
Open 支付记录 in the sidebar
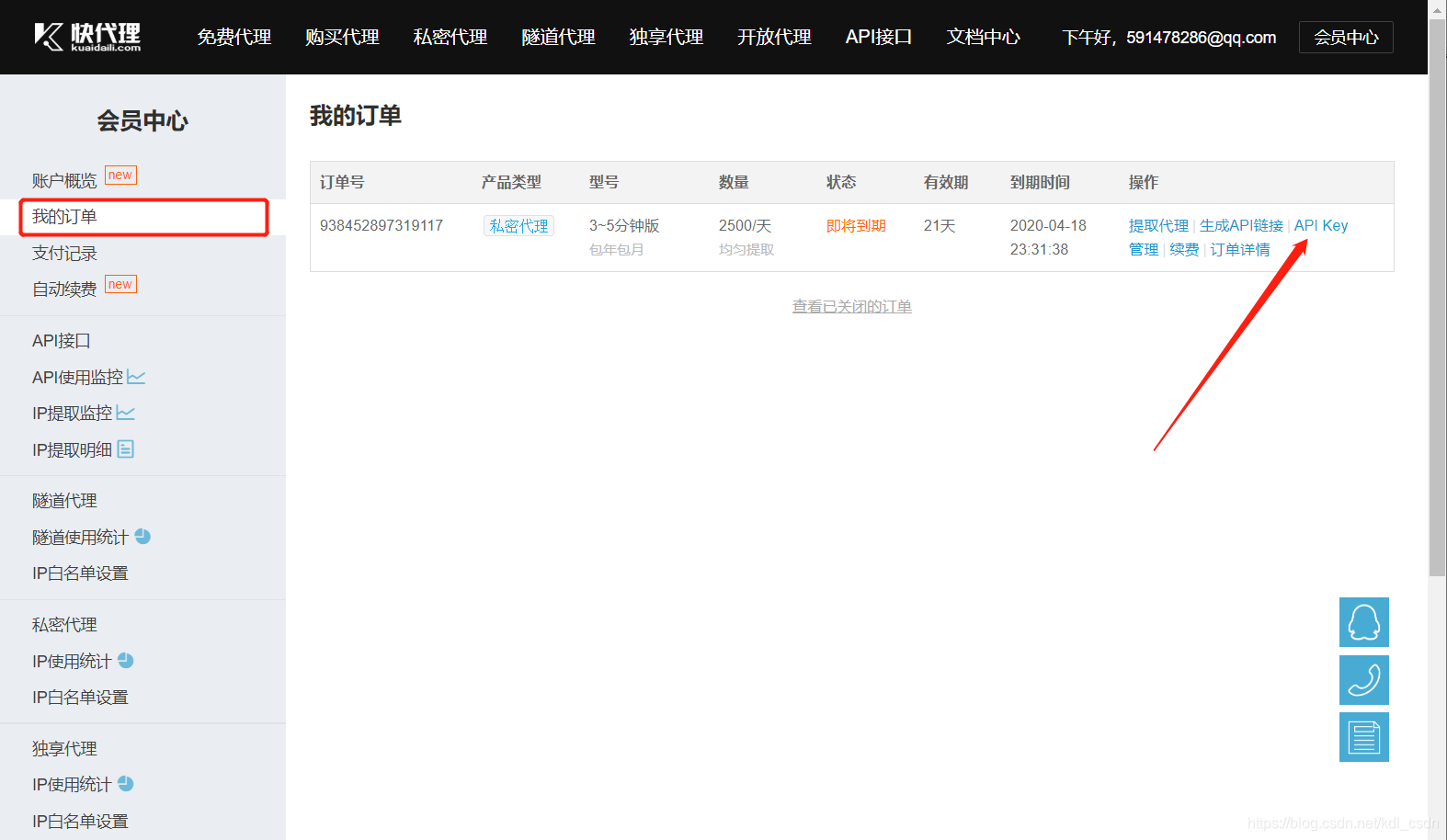pos(64,253)
